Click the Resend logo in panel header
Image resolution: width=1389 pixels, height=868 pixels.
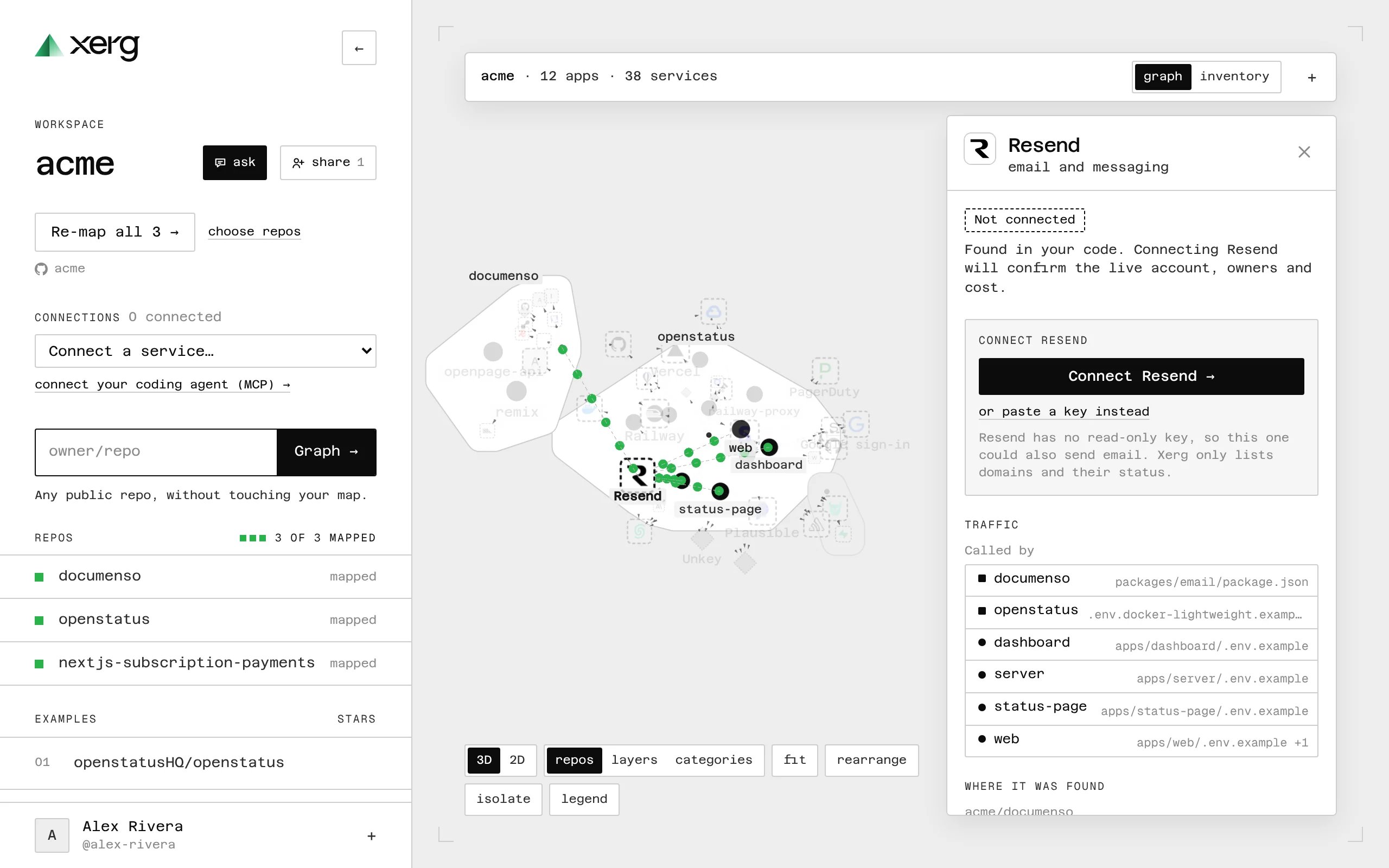tap(980, 149)
